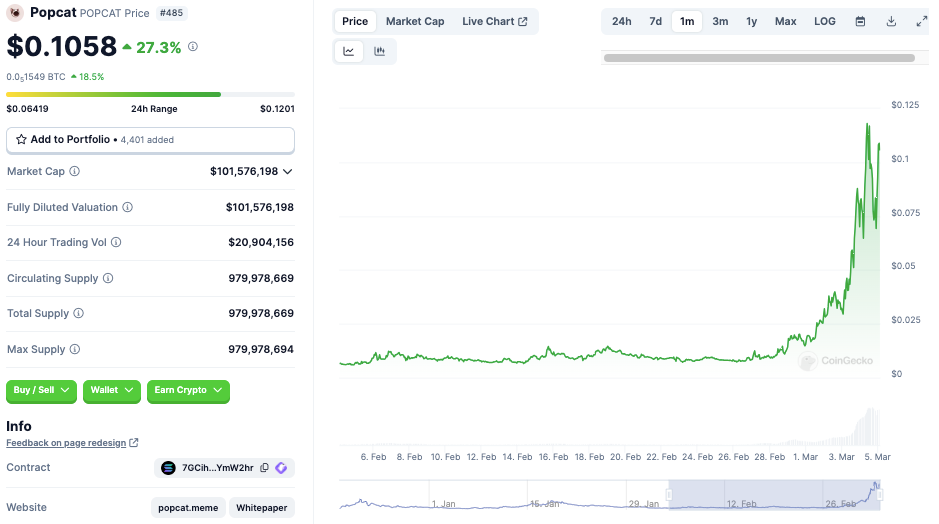
Task: Select the 24h time range
Action: point(622,22)
